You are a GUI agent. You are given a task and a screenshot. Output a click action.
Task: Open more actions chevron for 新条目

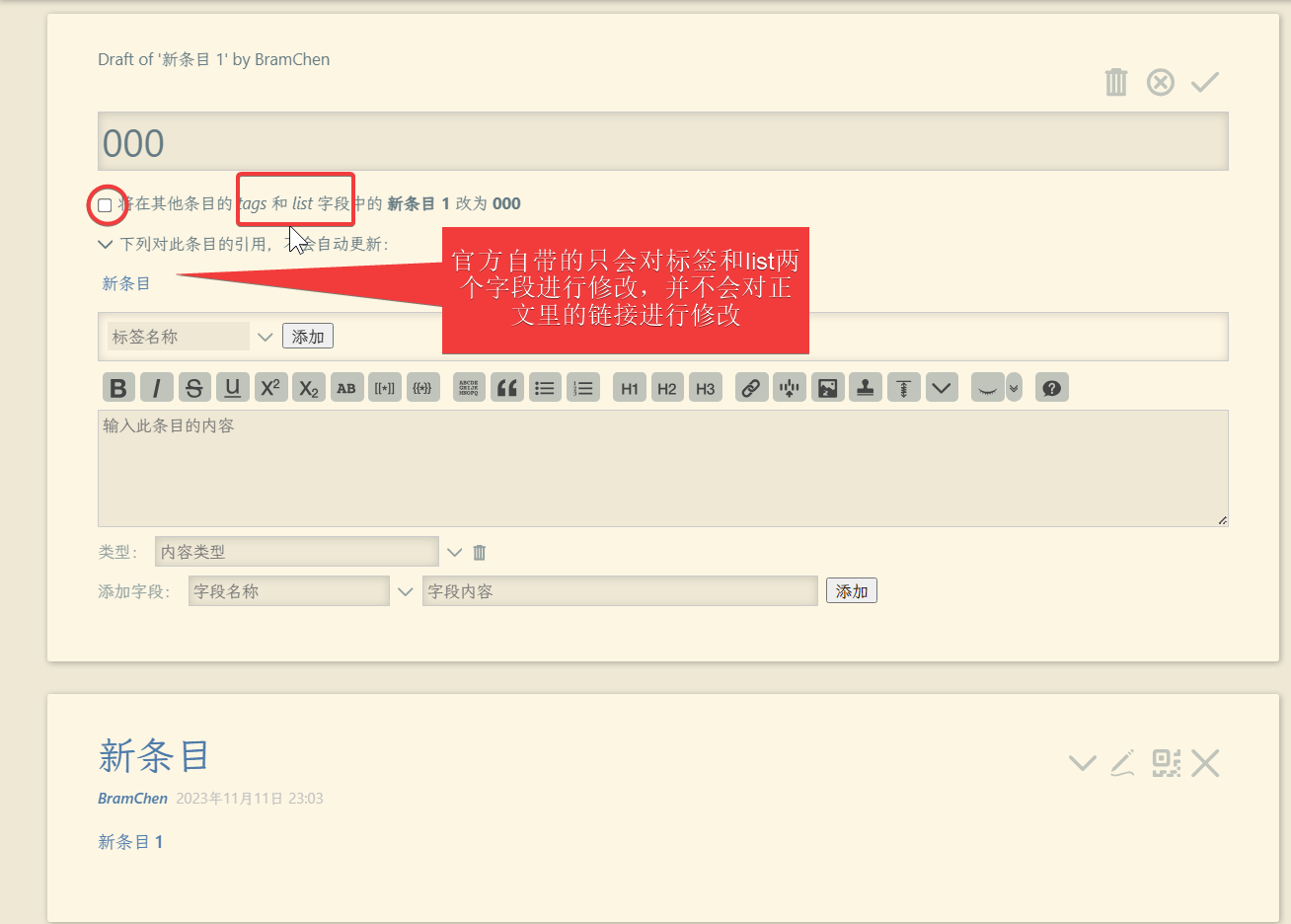coord(1083,763)
